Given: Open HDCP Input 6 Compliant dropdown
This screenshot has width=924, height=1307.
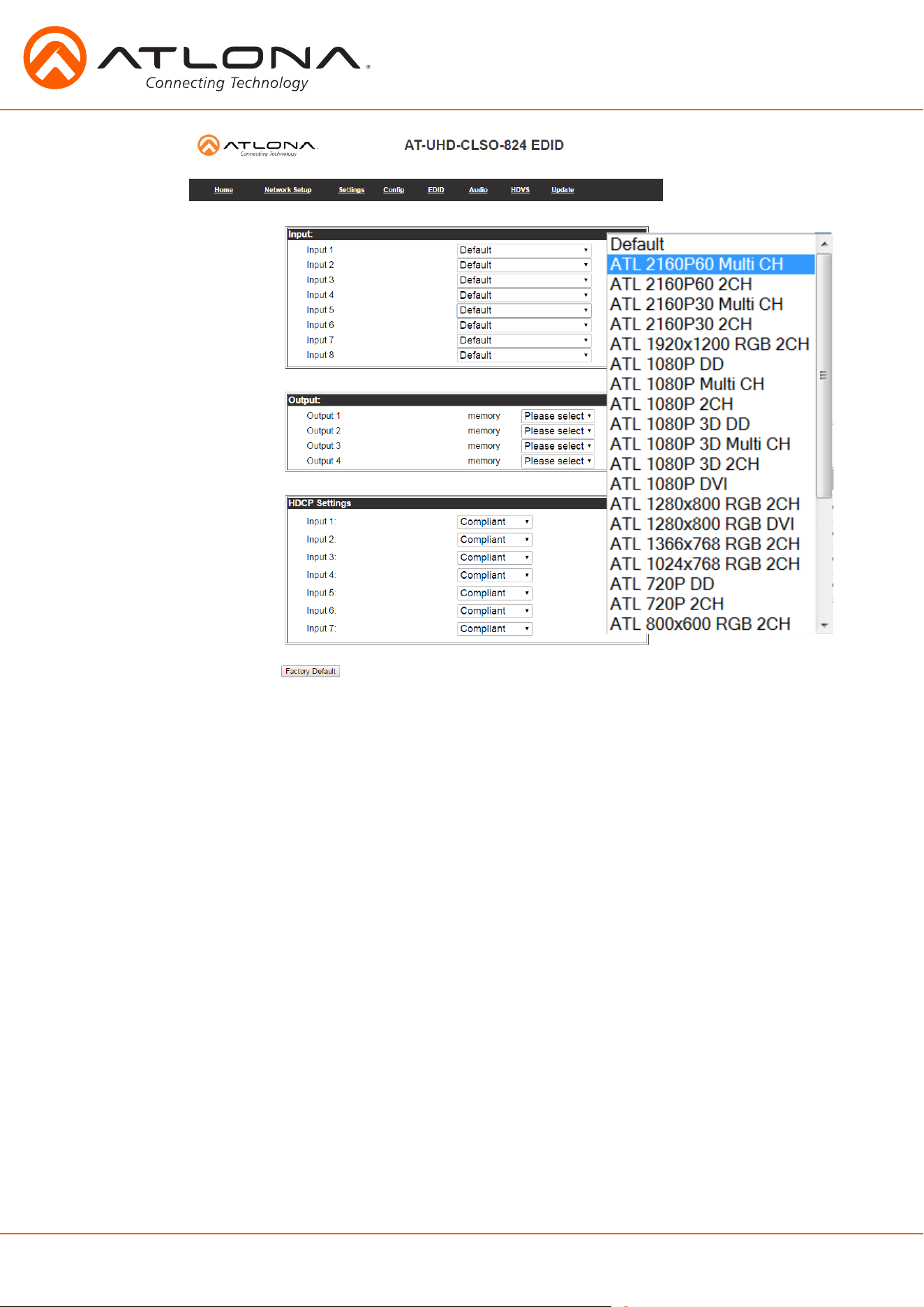Looking at the screenshot, I should (x=495, y=611).
